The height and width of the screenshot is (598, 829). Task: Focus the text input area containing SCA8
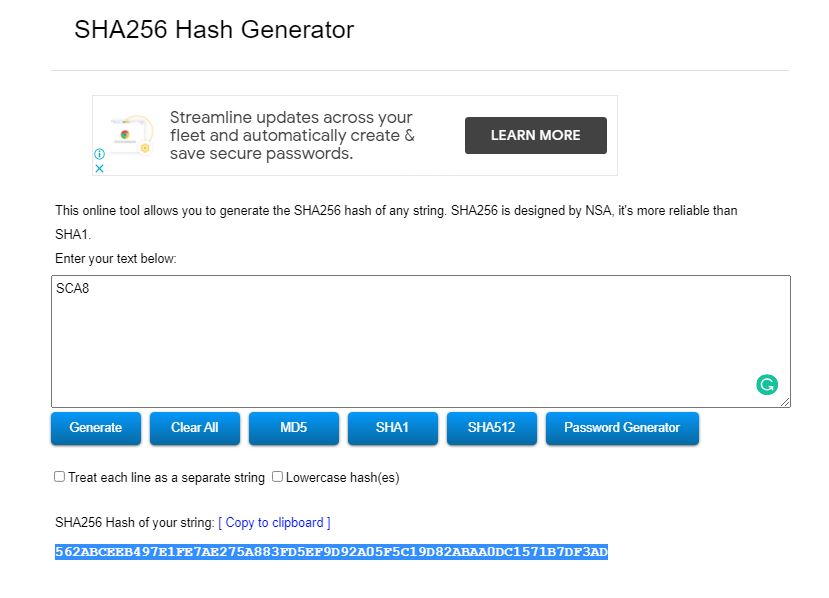pos(421,341)
